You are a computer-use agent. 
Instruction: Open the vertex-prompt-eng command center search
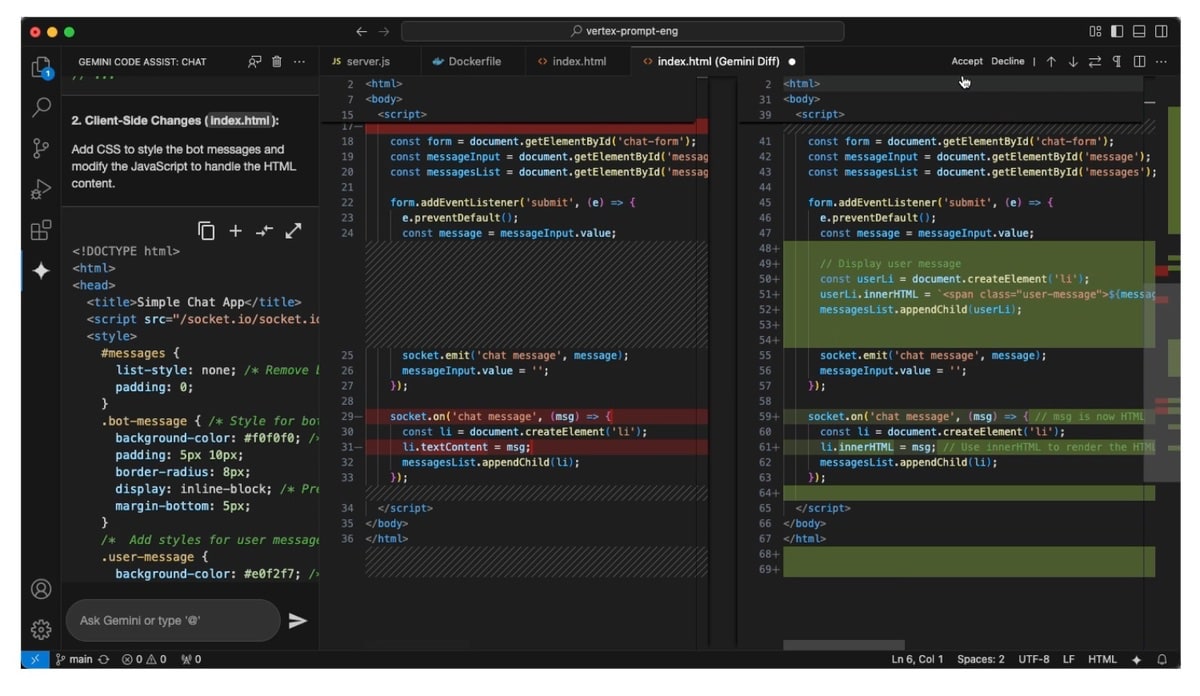(622, 32)
